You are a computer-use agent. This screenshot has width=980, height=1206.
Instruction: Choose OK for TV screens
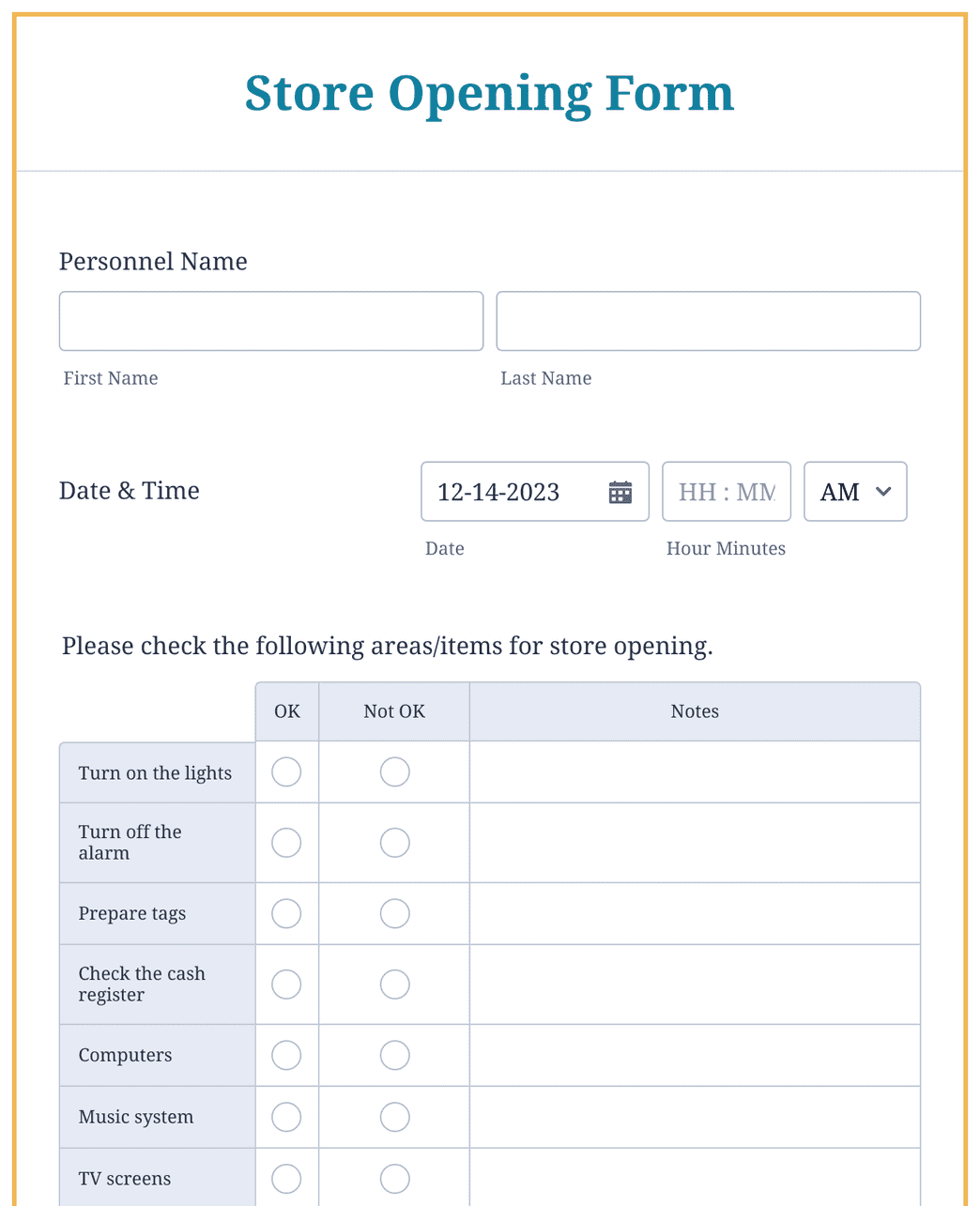click(286, 1179)
